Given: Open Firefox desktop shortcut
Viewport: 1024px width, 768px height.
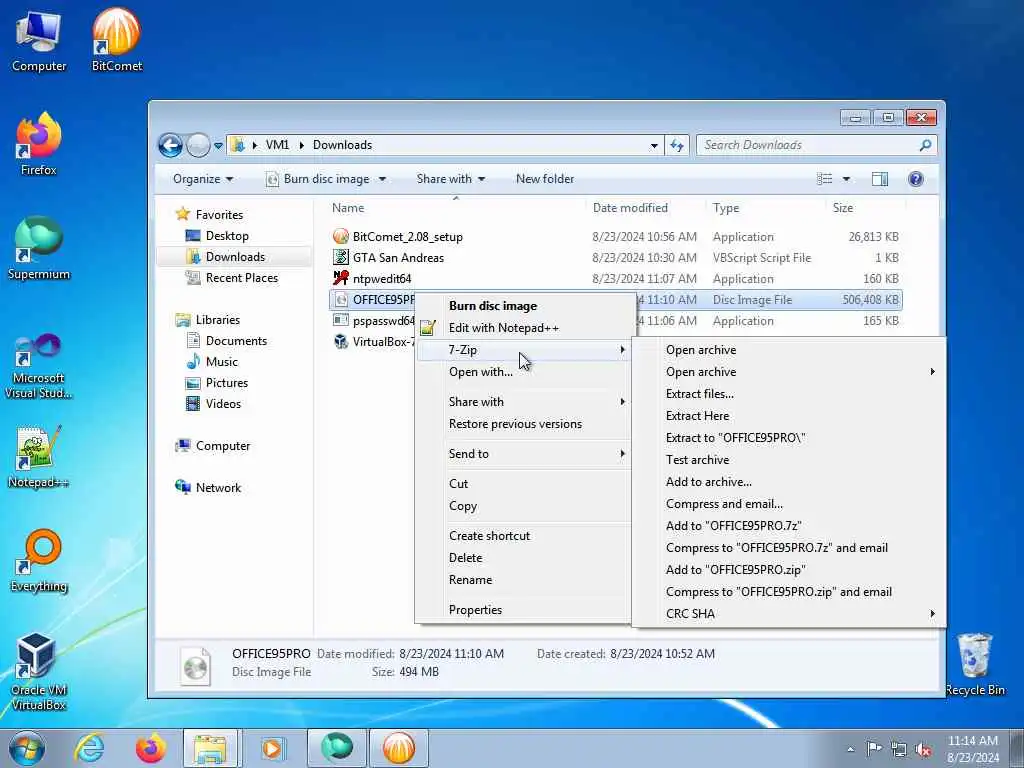Looking at the screenshot, I should click(x=39, y=144).
